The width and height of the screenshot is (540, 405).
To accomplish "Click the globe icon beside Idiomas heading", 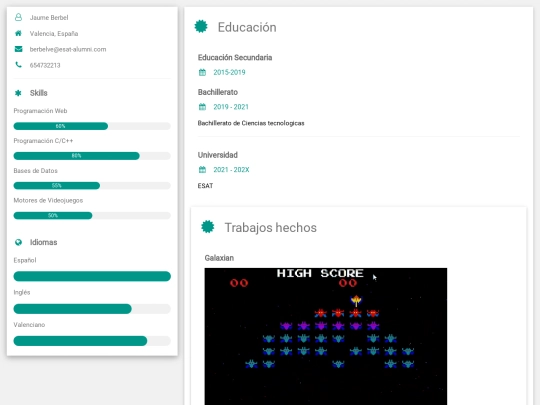I will coord(19,242).
